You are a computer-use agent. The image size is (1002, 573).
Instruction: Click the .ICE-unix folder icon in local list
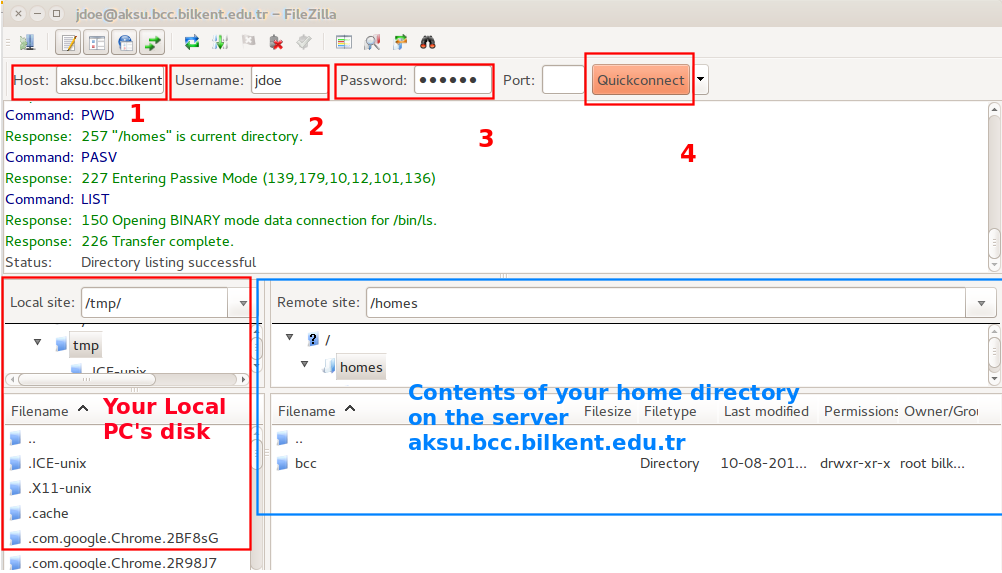(x=15, y=463)
